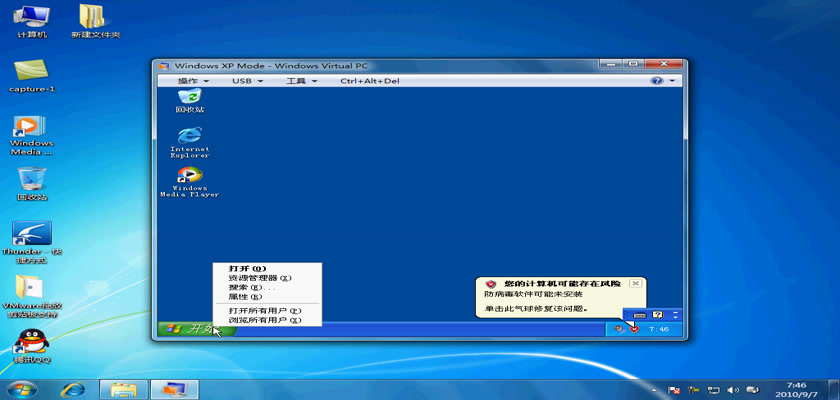
Task: Select 属性(R) in the context menu
Action: [245, 297]
